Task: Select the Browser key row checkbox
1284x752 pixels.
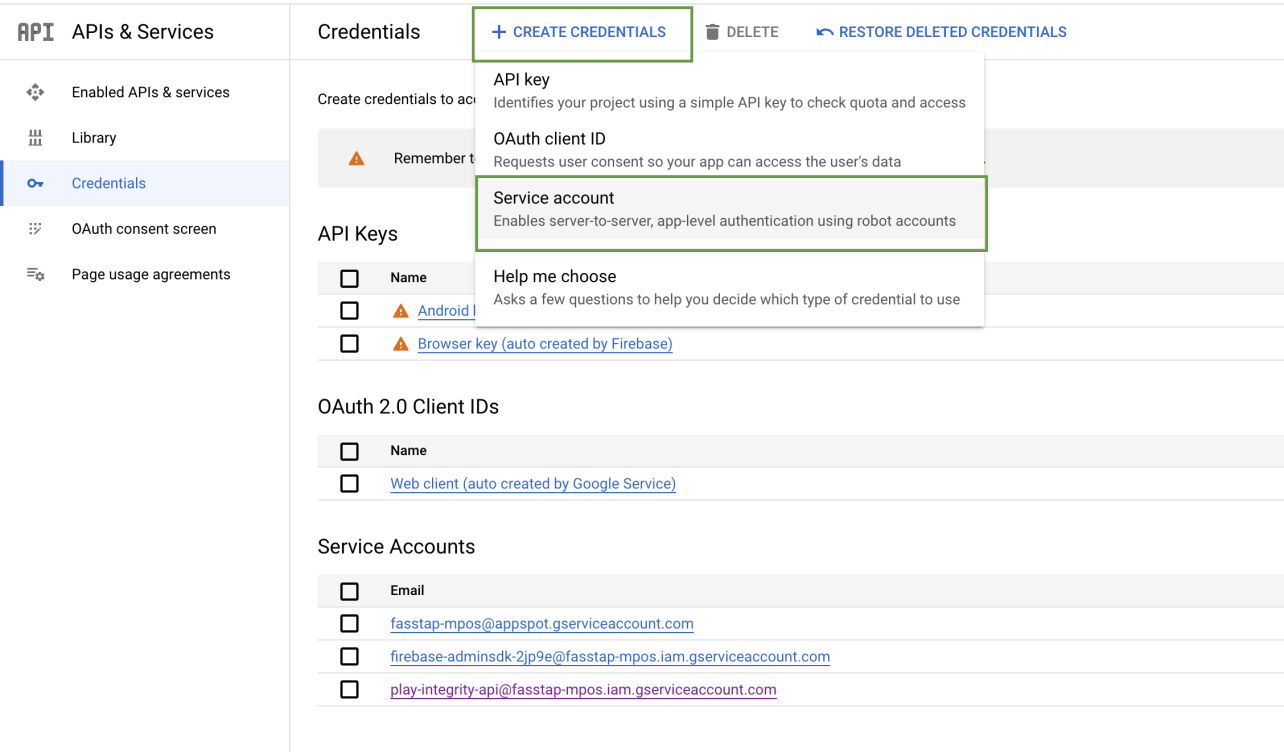Action: click(x=349, y=344)
